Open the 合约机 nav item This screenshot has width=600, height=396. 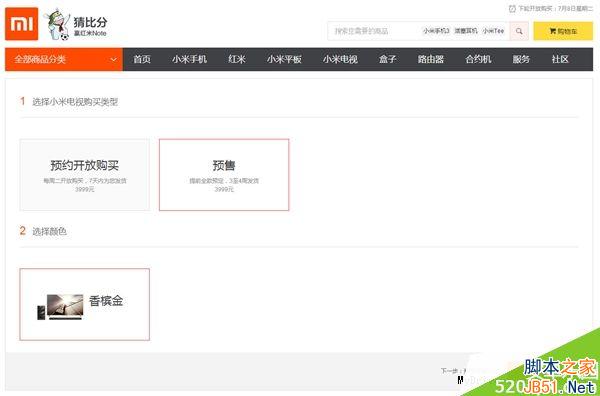click(x=478, y=59)
